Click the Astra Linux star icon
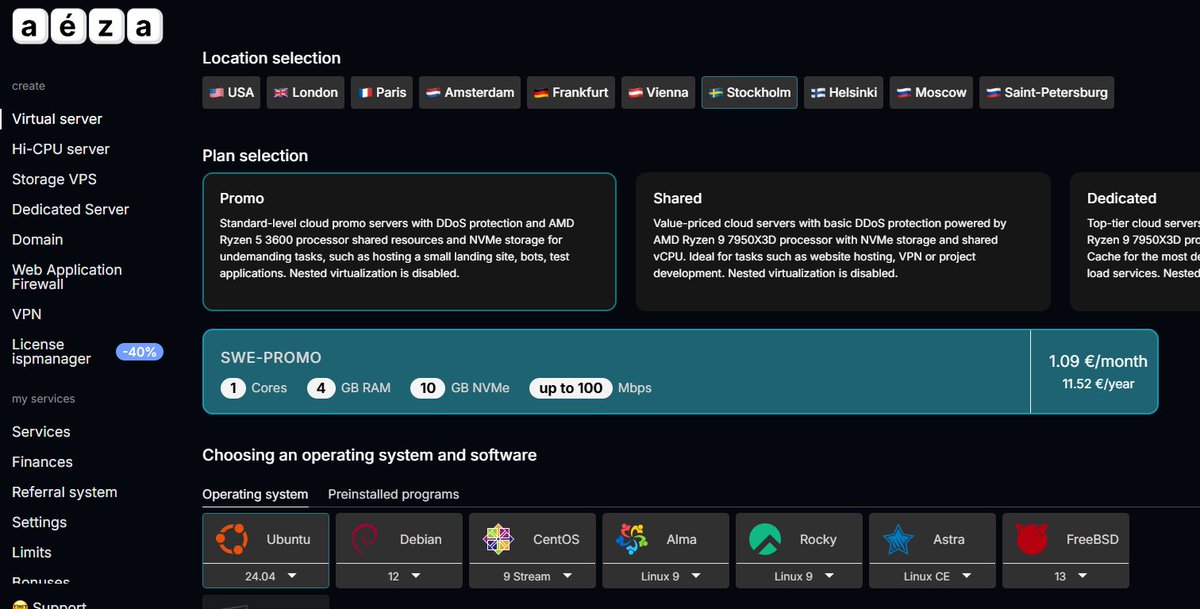 pyautogui.click(x=898, y=539)
